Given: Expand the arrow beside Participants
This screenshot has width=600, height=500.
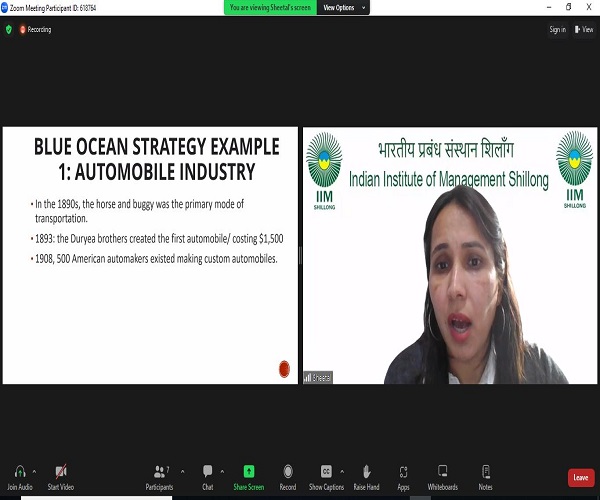Looking at the screenshot, I should tap(183, 472).
